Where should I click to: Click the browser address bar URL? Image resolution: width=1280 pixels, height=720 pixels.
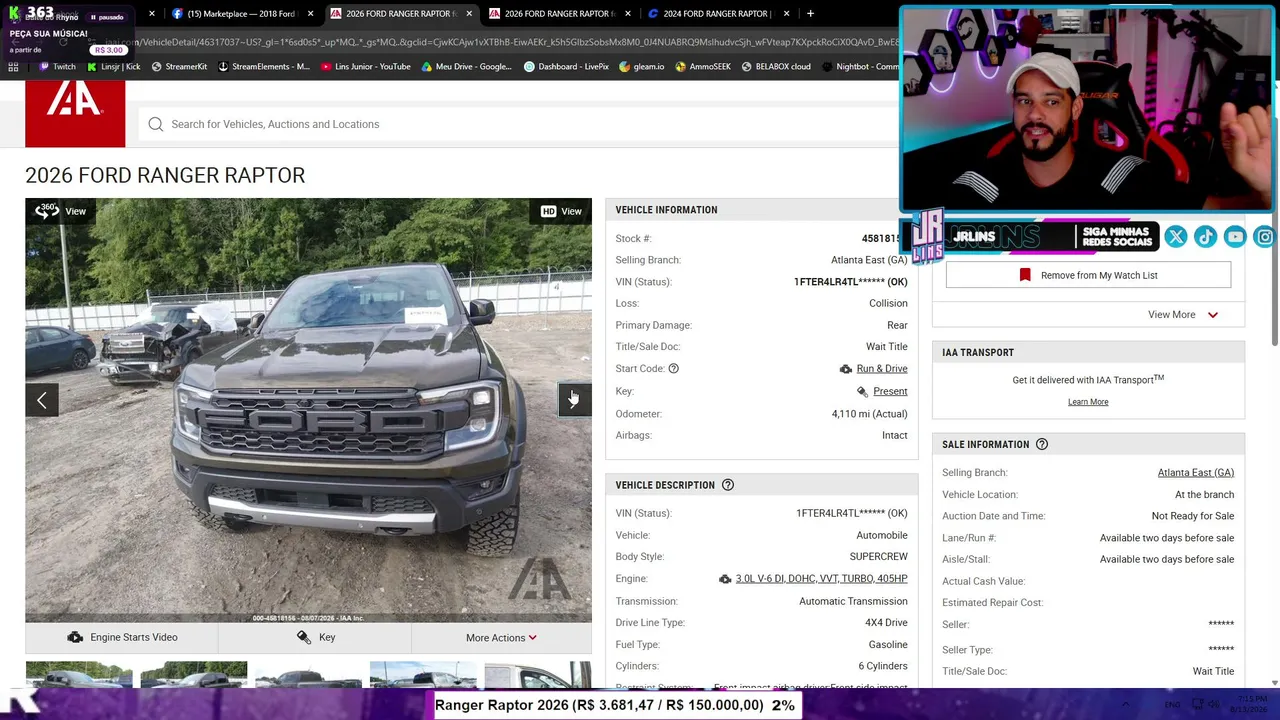click(500, 42)
